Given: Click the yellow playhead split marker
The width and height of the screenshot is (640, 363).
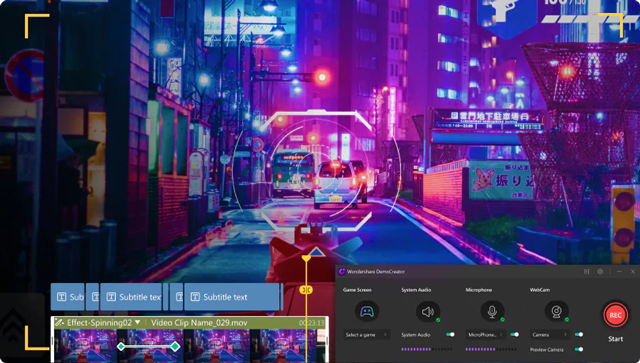Looking at the screenshot, I should (x=306, y=290).
